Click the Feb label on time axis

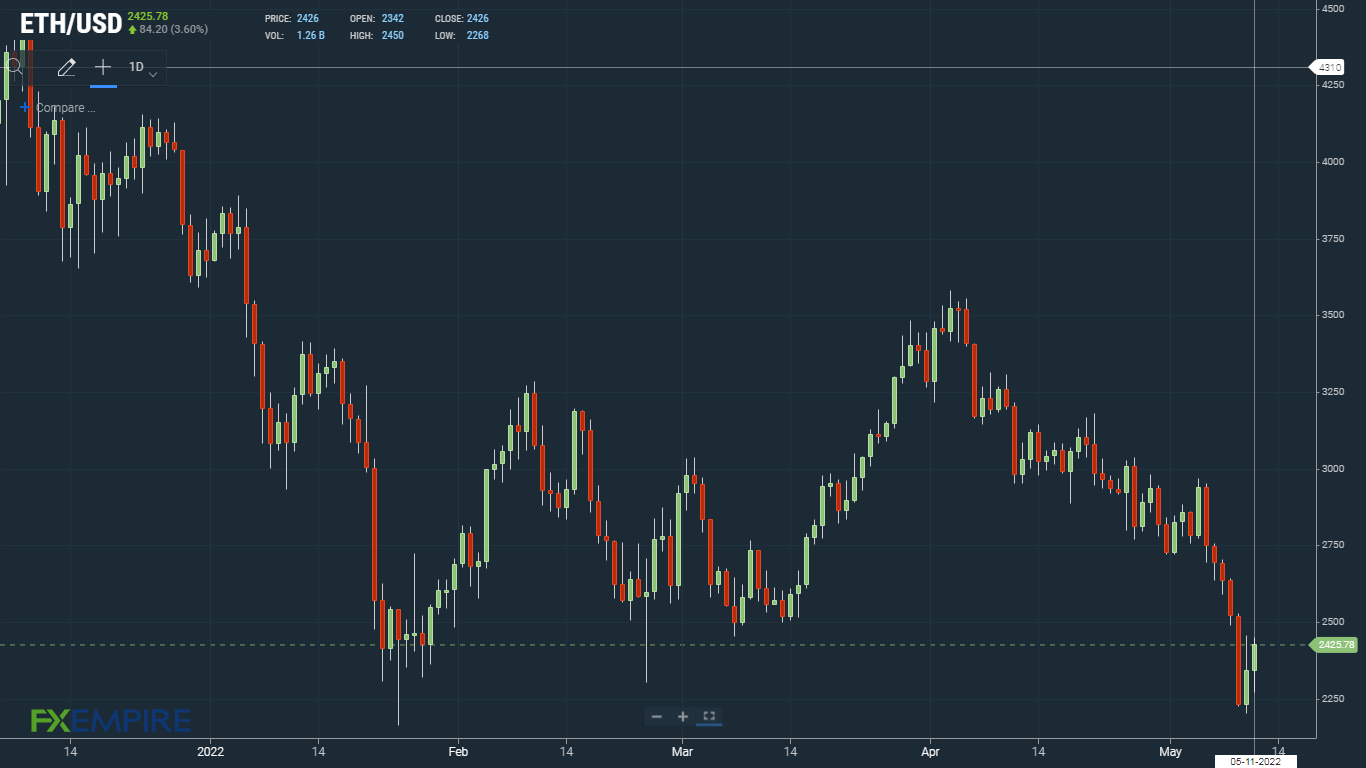[458, 750]
